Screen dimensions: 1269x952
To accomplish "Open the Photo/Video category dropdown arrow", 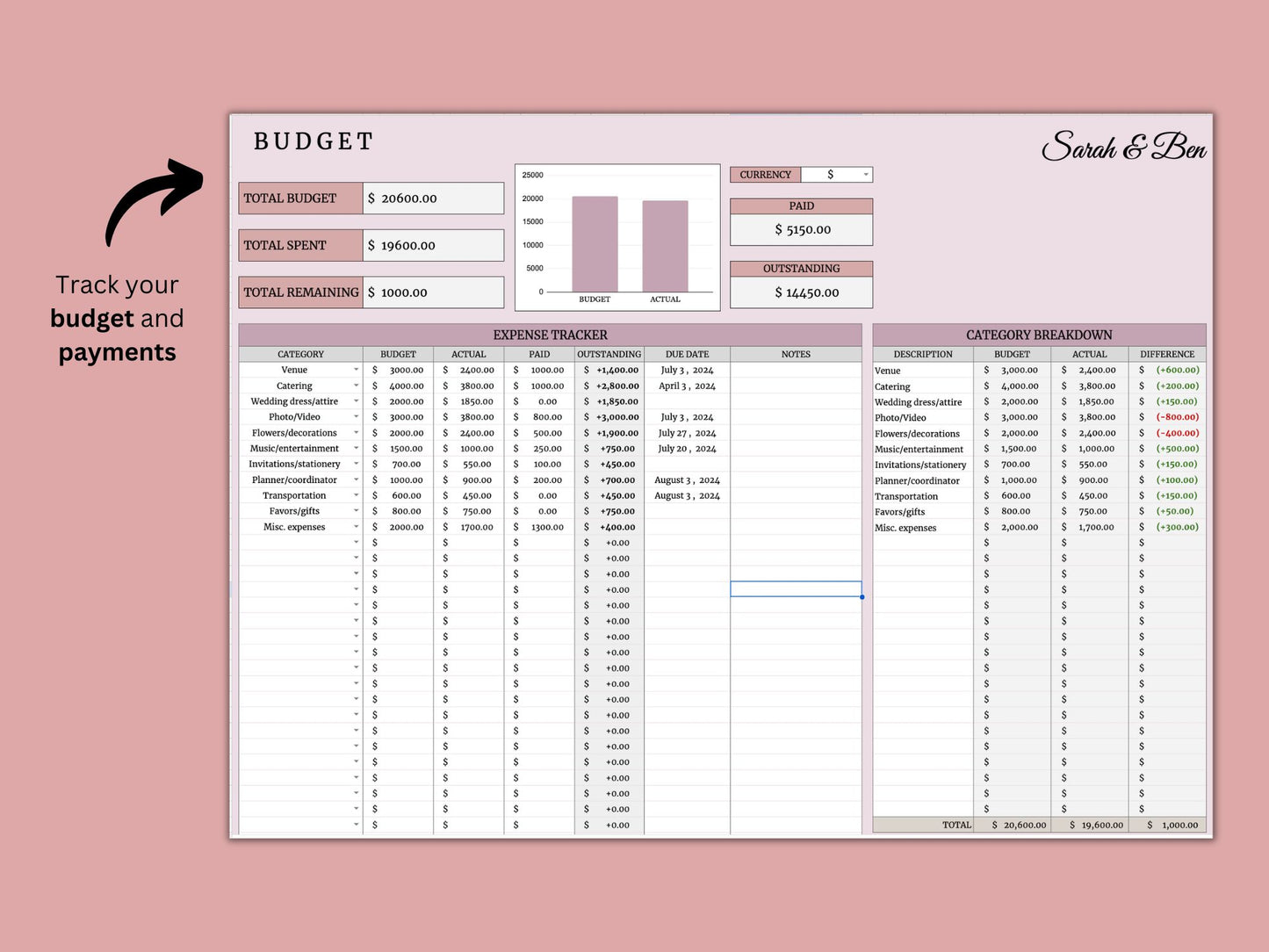I will (356, 417).
